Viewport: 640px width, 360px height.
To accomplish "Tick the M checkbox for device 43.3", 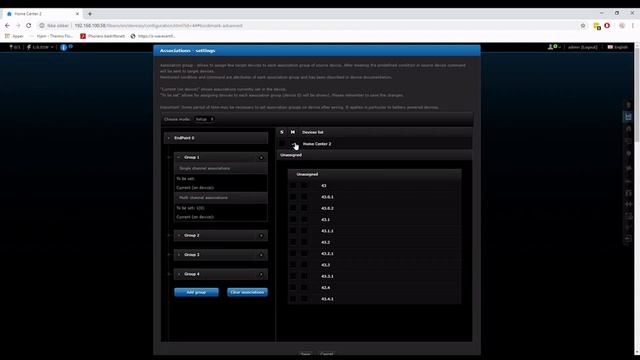I will (x=304, y=265).
